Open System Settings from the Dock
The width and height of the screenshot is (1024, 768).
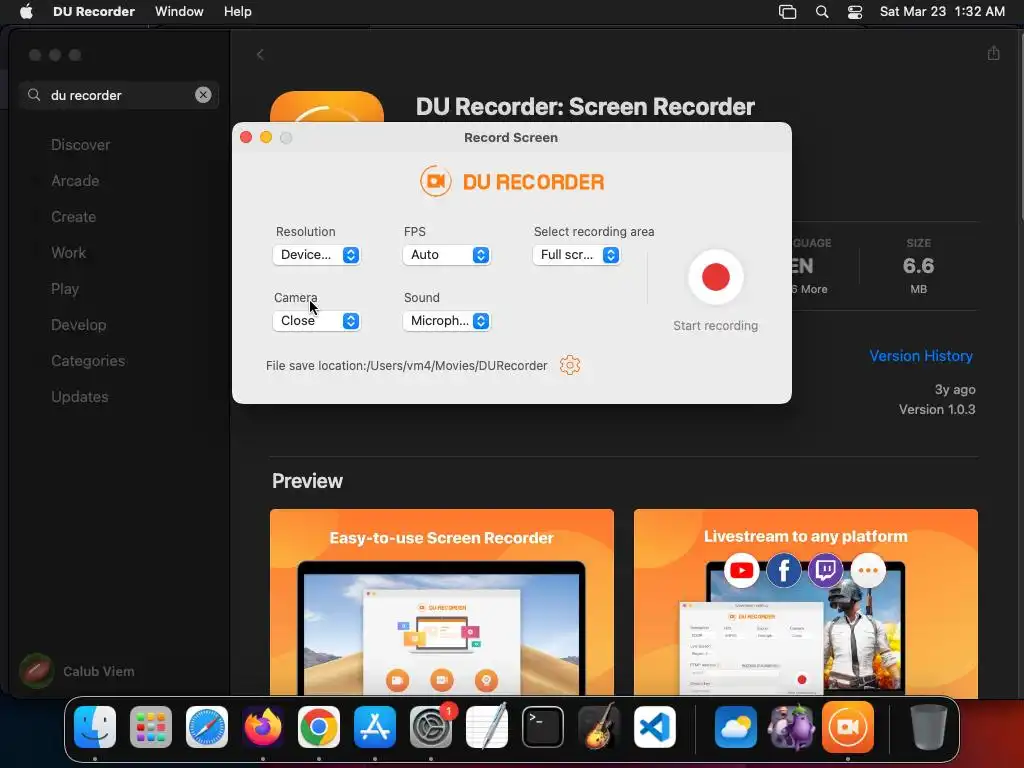(x=431, y=727)
